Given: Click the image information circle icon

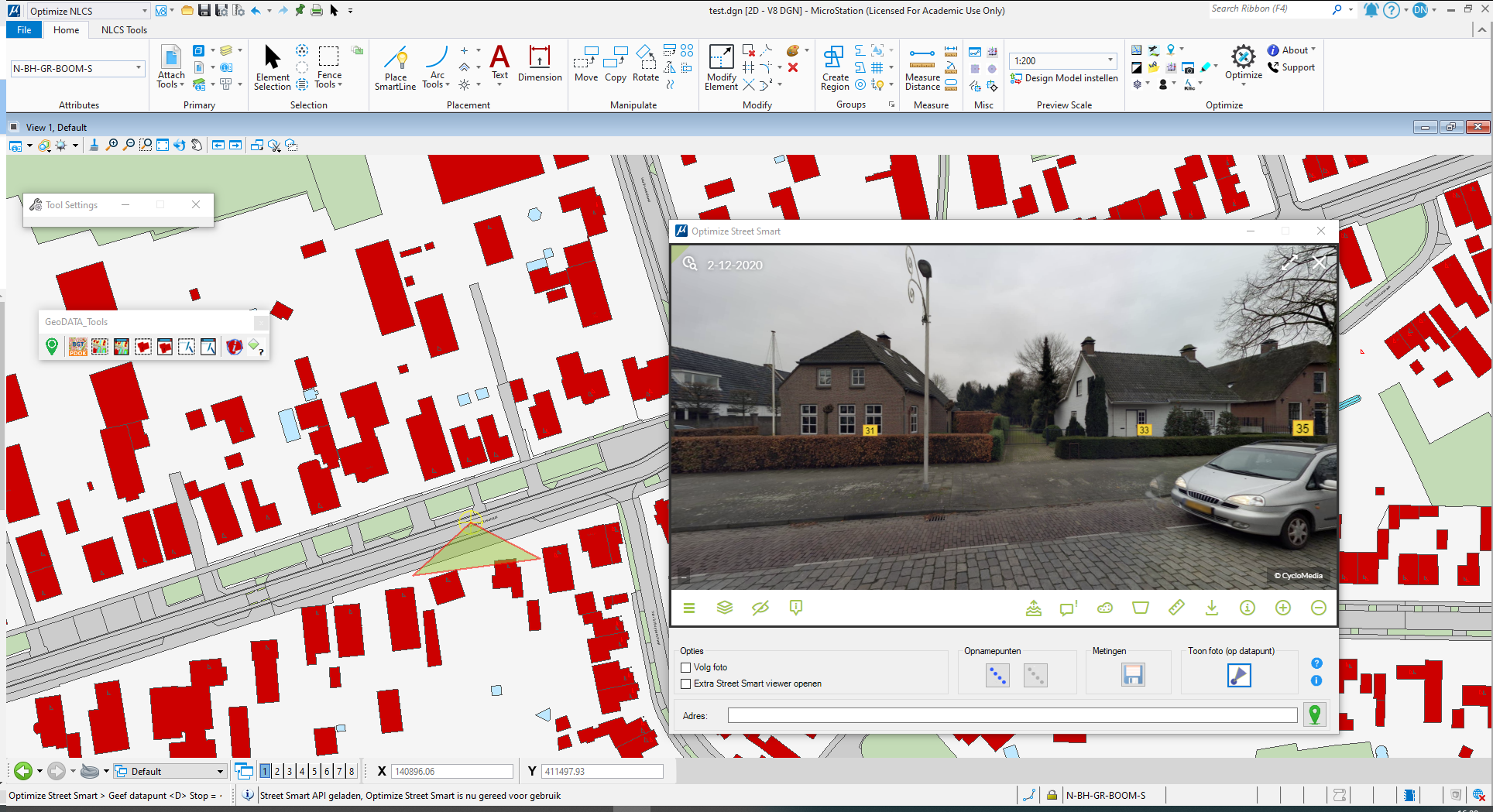Looking at the screenshot, I should 1248,608.
